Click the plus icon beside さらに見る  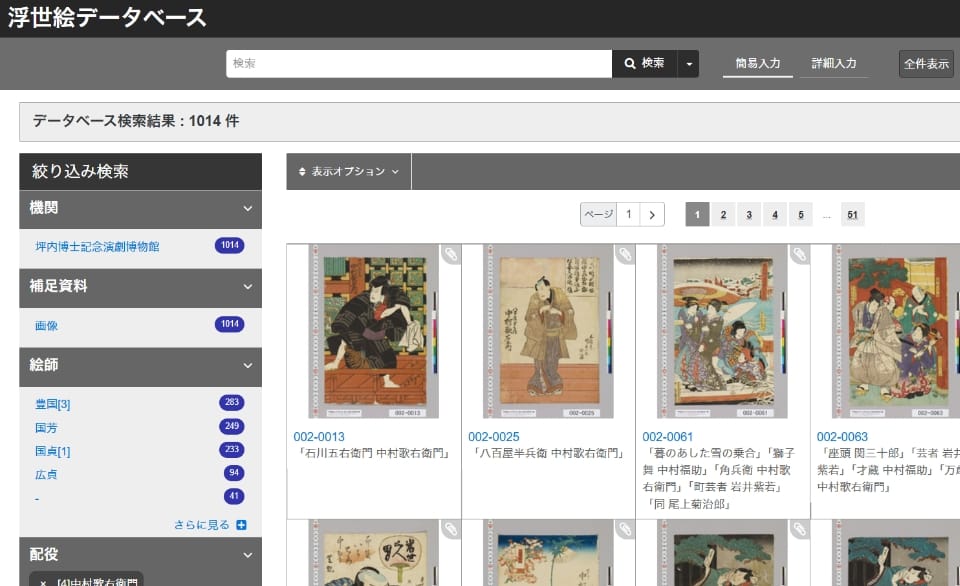click(x=241, y=525)
